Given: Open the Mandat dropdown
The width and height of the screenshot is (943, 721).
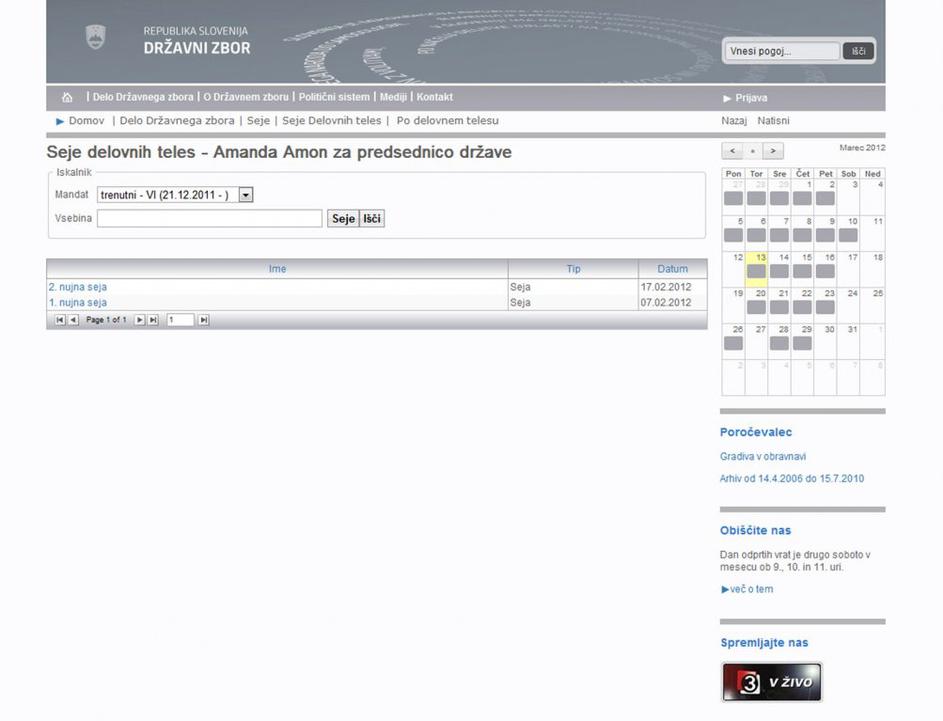Looking at the screenshot, I should (x=246, y=195).
